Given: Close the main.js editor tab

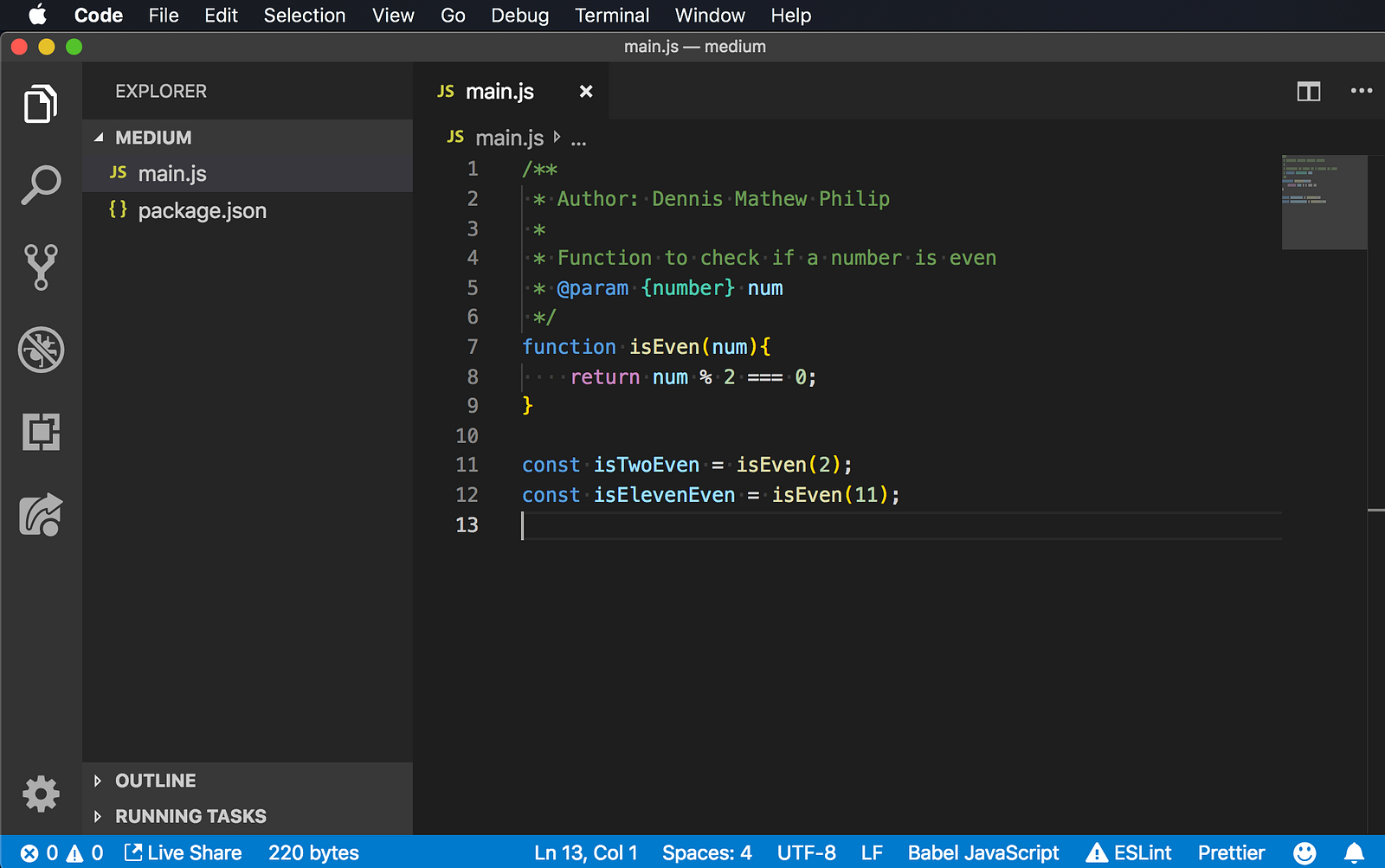Looking at the screenshot, I should pos(586,92).
